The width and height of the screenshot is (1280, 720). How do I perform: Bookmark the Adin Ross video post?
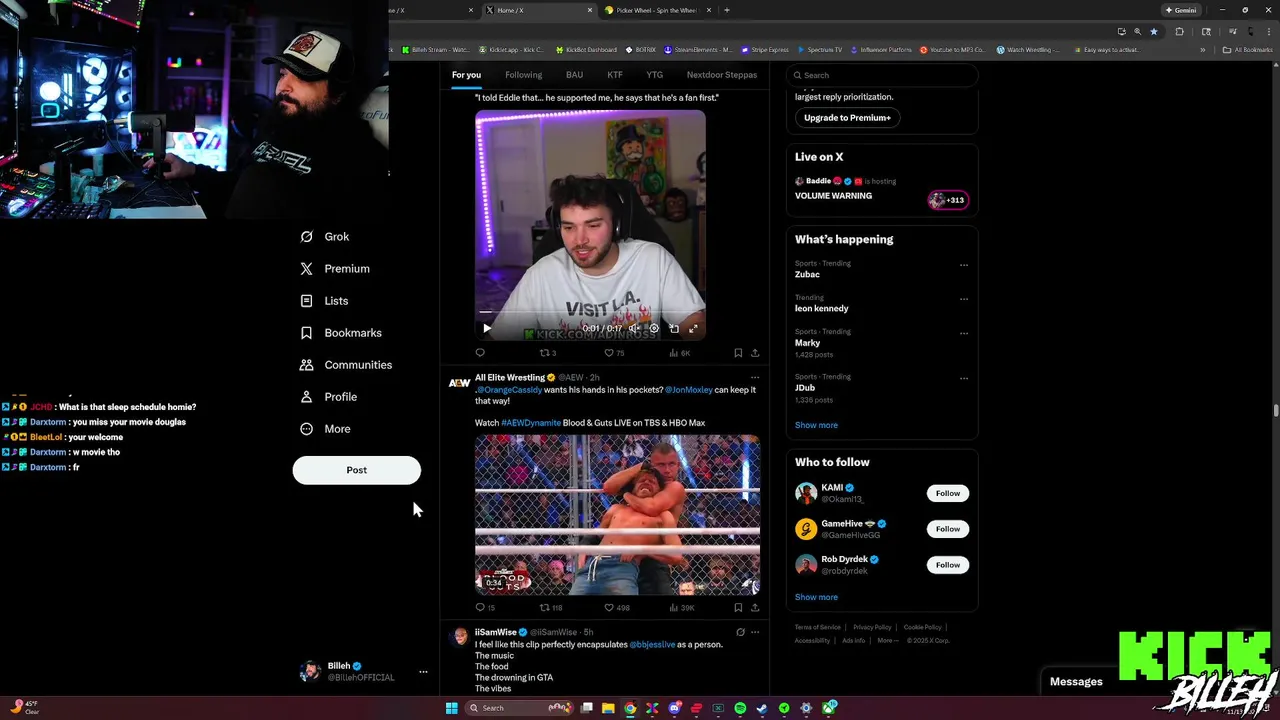738,353
